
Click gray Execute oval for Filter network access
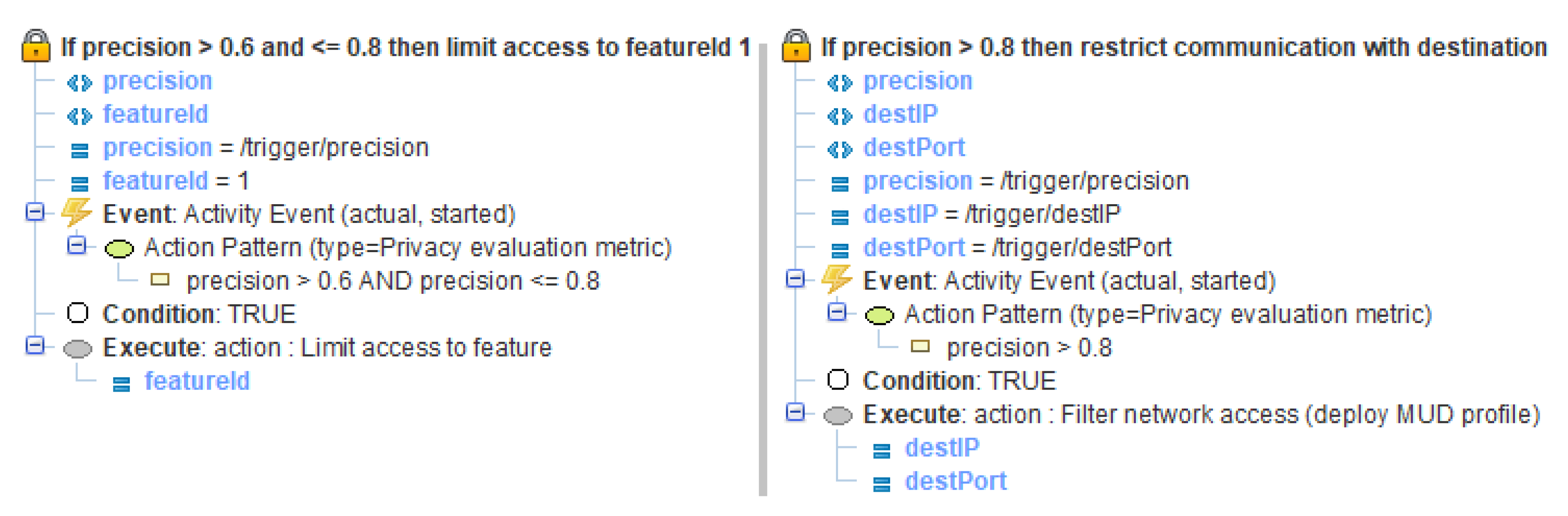coord(838,415)
